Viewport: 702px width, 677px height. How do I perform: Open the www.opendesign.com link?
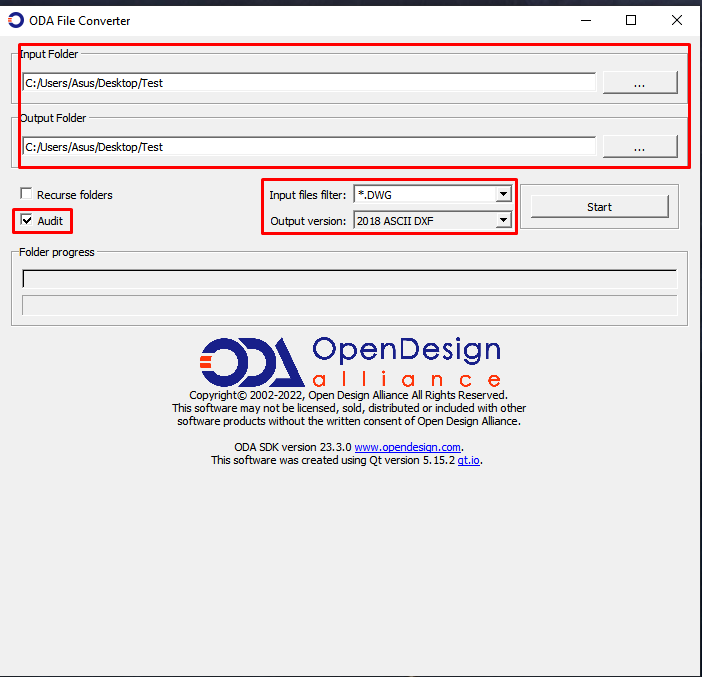(407, 447)
